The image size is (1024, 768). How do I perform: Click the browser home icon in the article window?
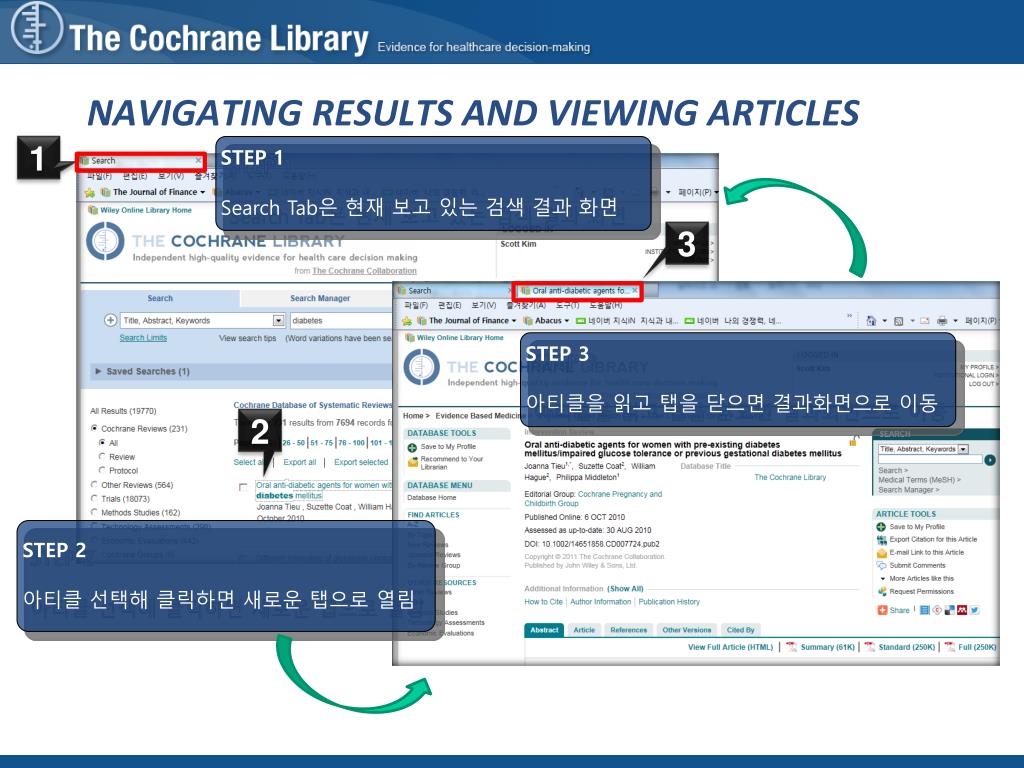871,321
